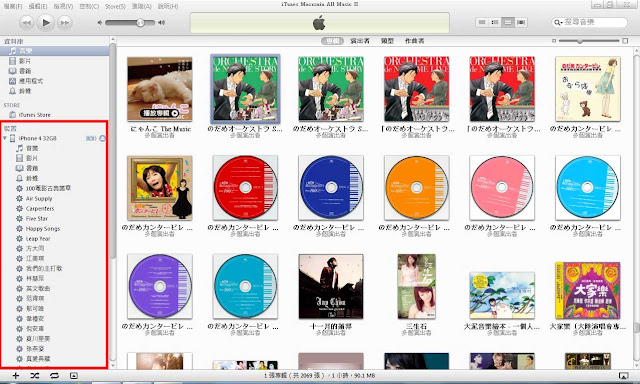Open the iPhone's 鈴聲 ringtones list
Viewport: 640px width, 384px height.
tap(32, 178)
